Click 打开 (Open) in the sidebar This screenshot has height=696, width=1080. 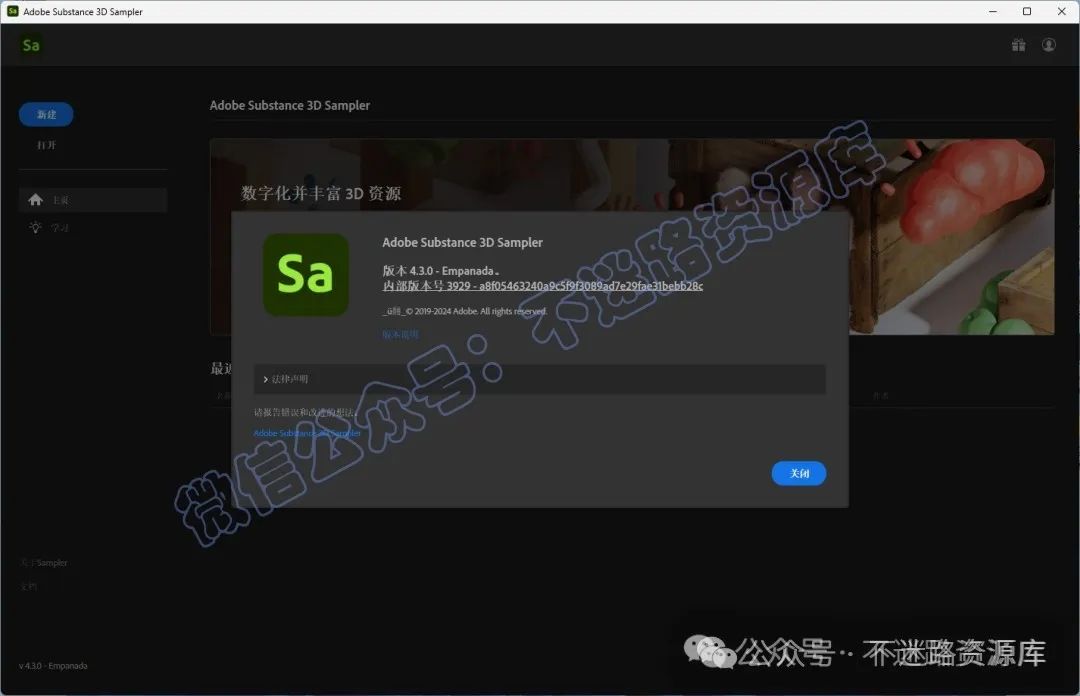point(46,145)
